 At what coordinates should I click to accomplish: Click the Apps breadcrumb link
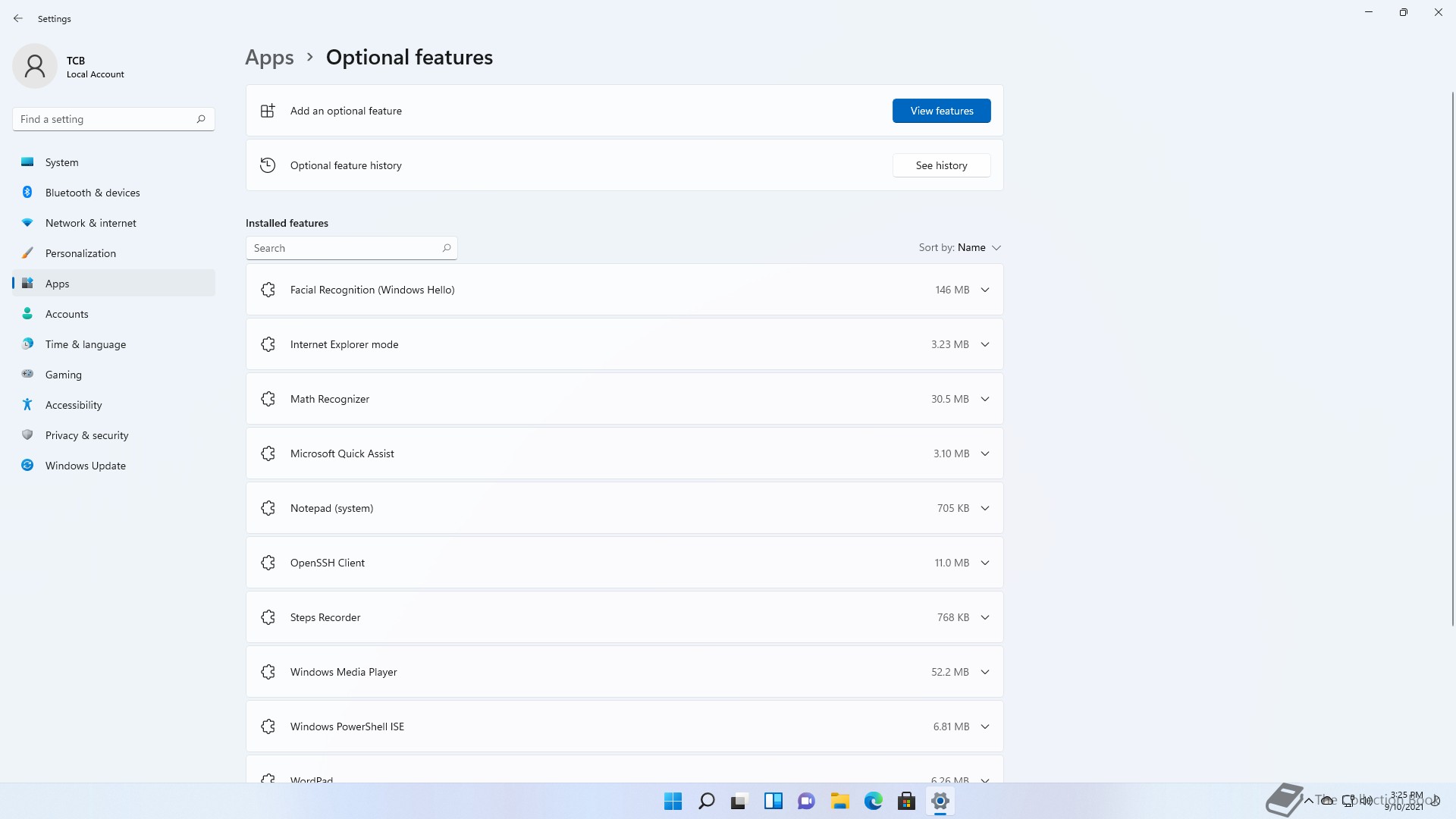(x=269, y=58)
